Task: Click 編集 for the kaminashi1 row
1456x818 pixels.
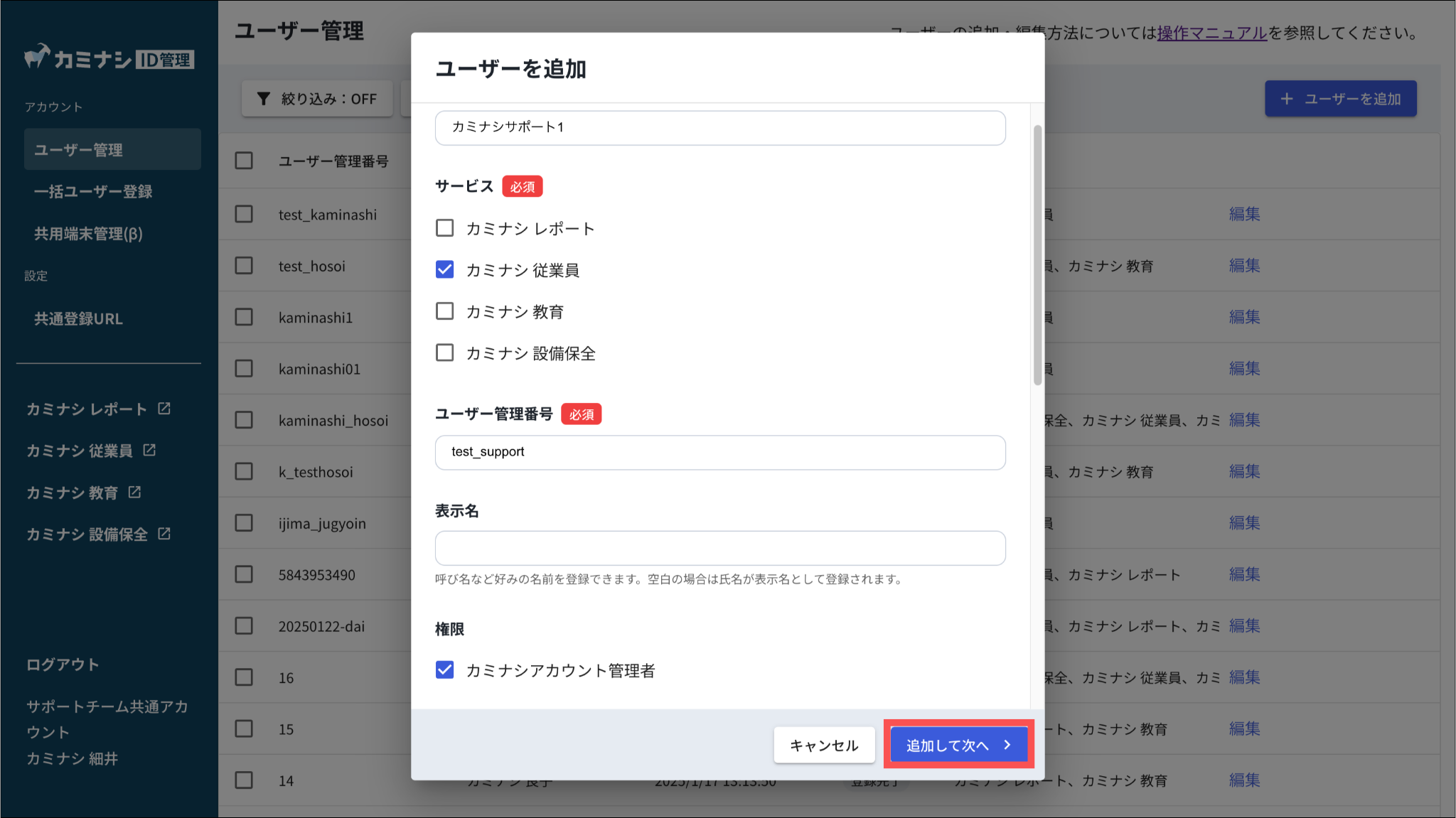Action: click(1244, 317)
